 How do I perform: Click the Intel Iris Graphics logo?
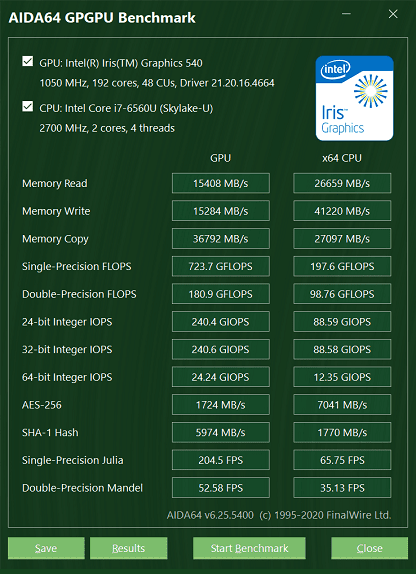(354, 98)
